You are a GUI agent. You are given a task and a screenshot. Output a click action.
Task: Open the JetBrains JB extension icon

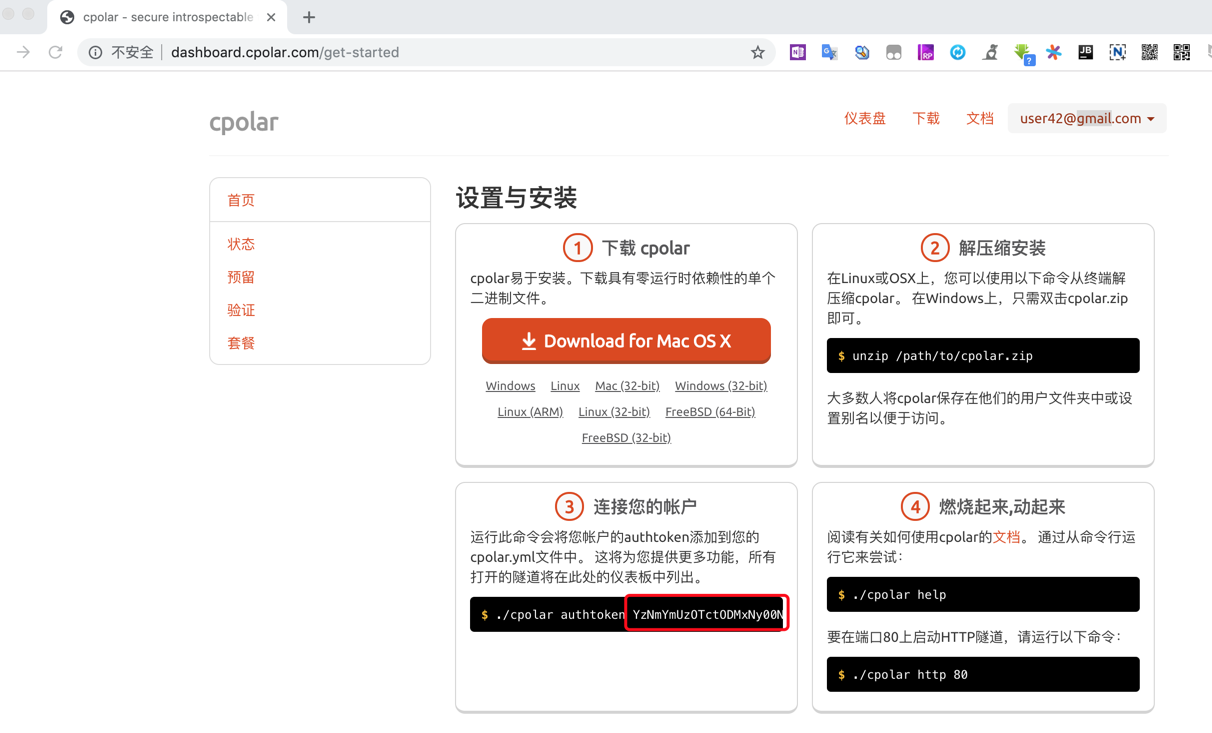(x=1086, y=52)
